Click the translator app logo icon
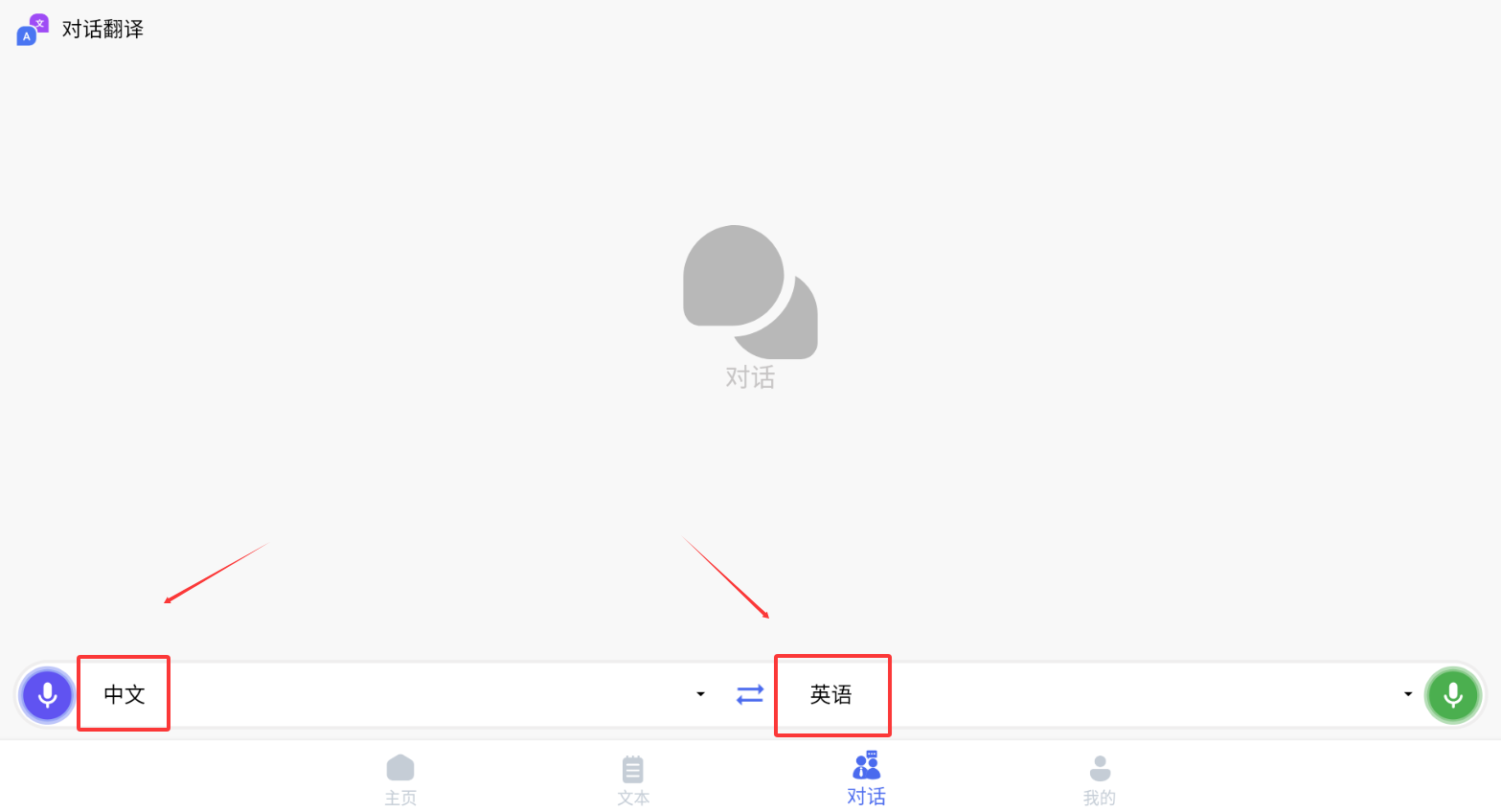 tap(33, 30)
